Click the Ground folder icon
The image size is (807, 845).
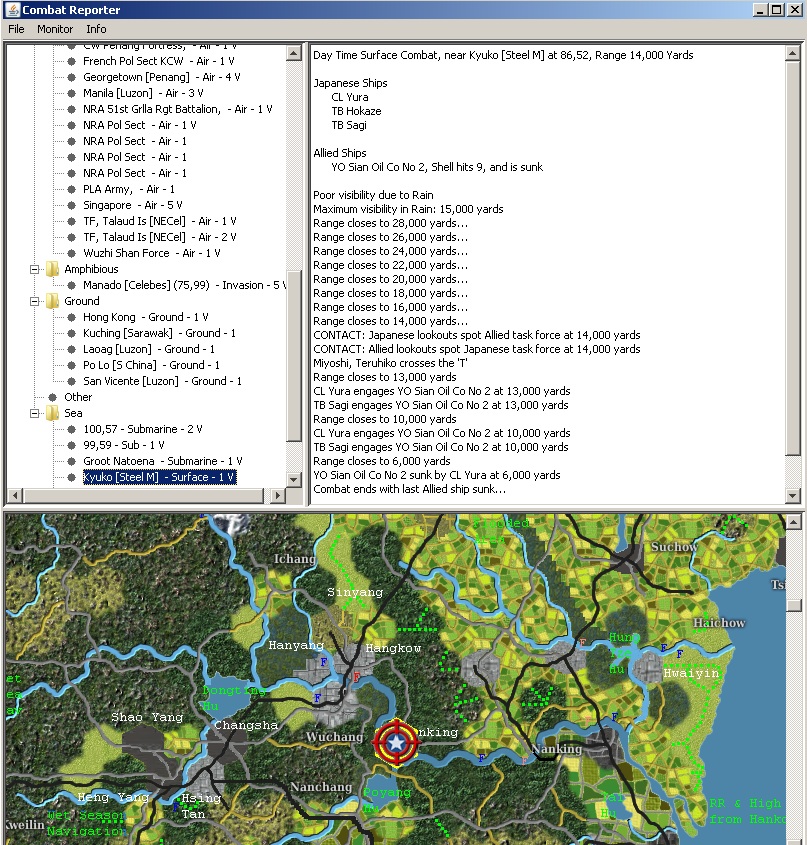tap(52, 301)
